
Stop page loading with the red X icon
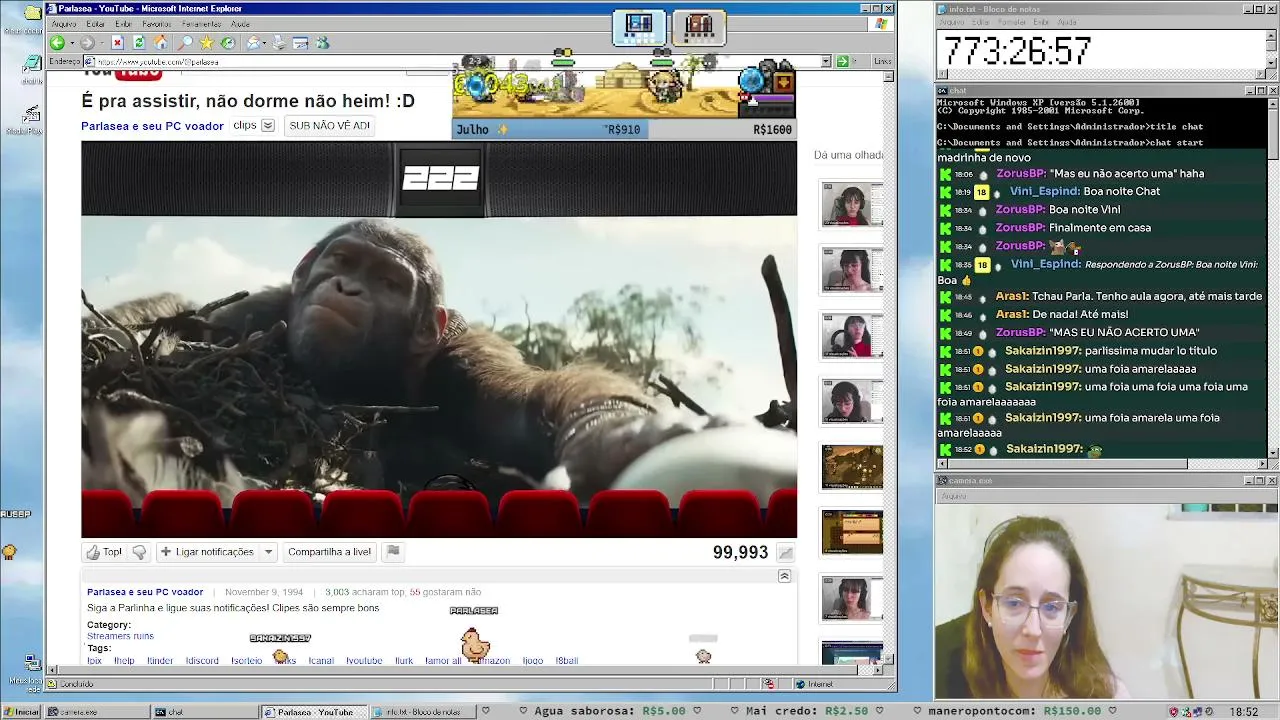pos(117,43)
